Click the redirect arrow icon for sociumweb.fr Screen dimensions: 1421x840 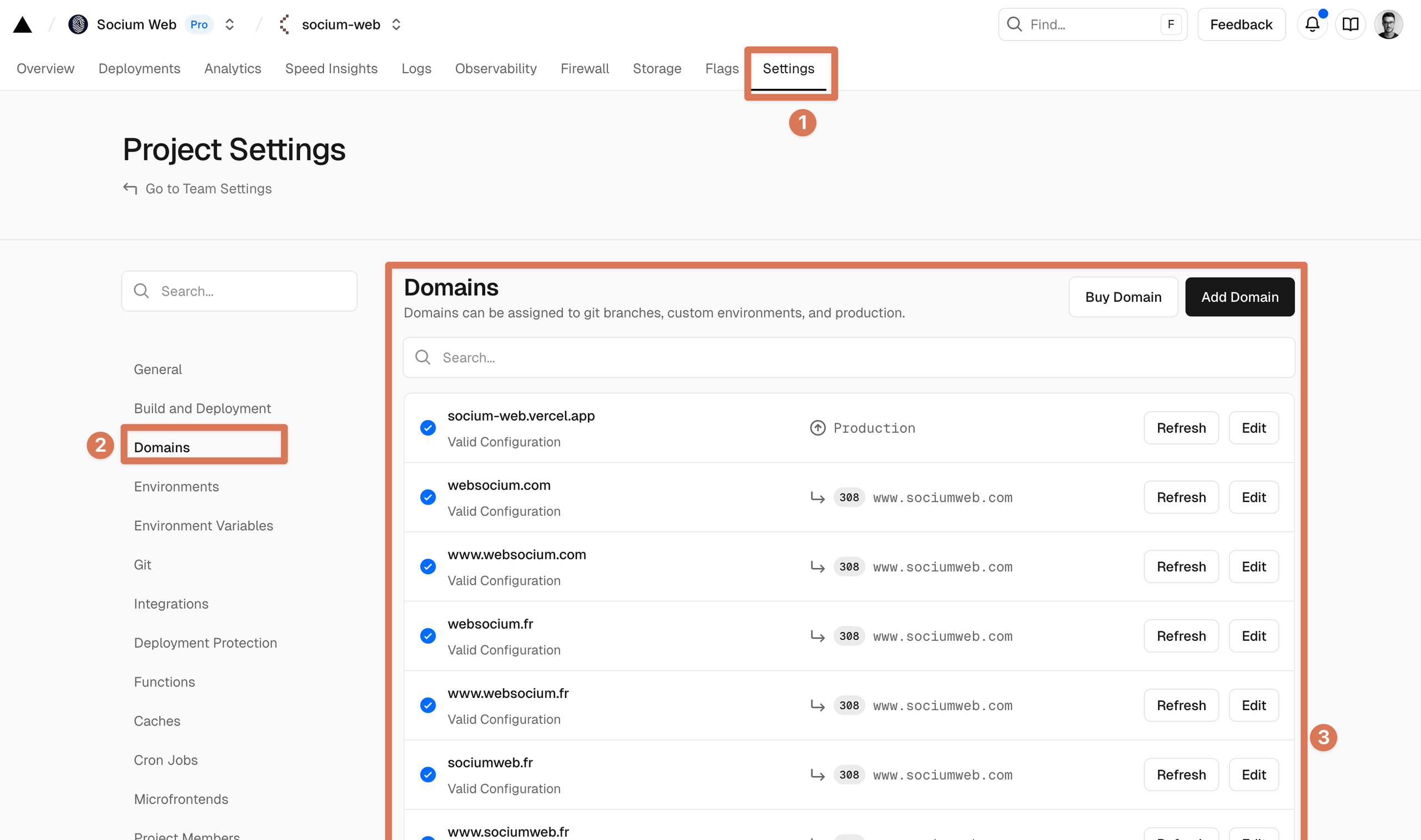tap(818, 775)
